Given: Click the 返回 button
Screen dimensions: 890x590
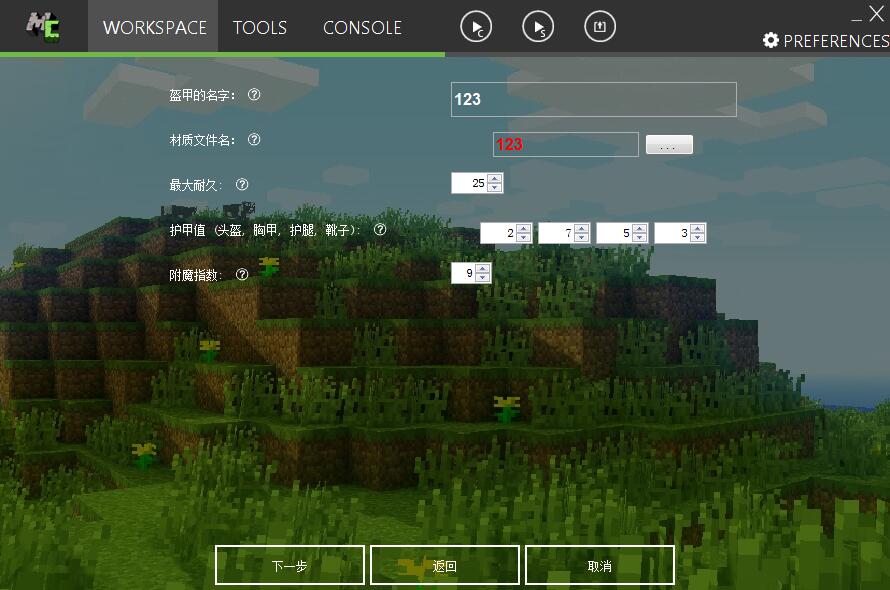Looking at the screenshot, I should [x=444, y=565].
